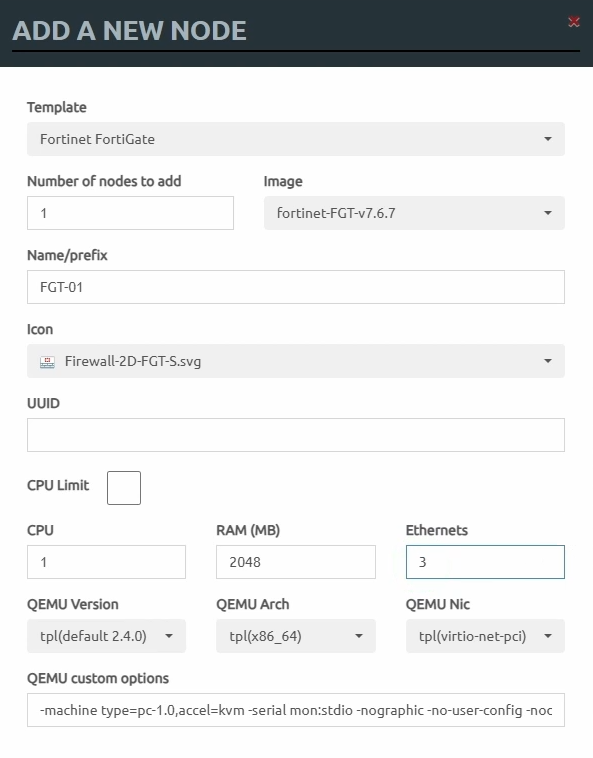
Task: Click the QEMU Nic label
Action: coord(438,604)
